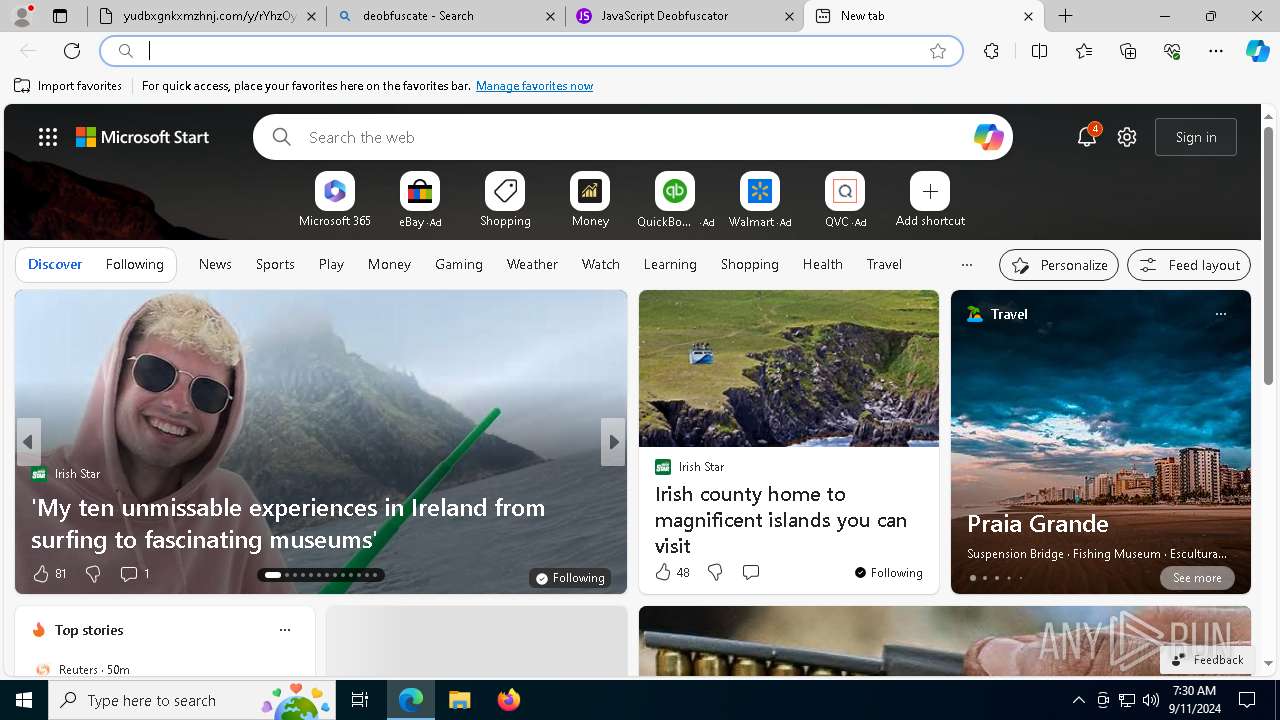Go to previous carousel story arrow

coord(28,442)
